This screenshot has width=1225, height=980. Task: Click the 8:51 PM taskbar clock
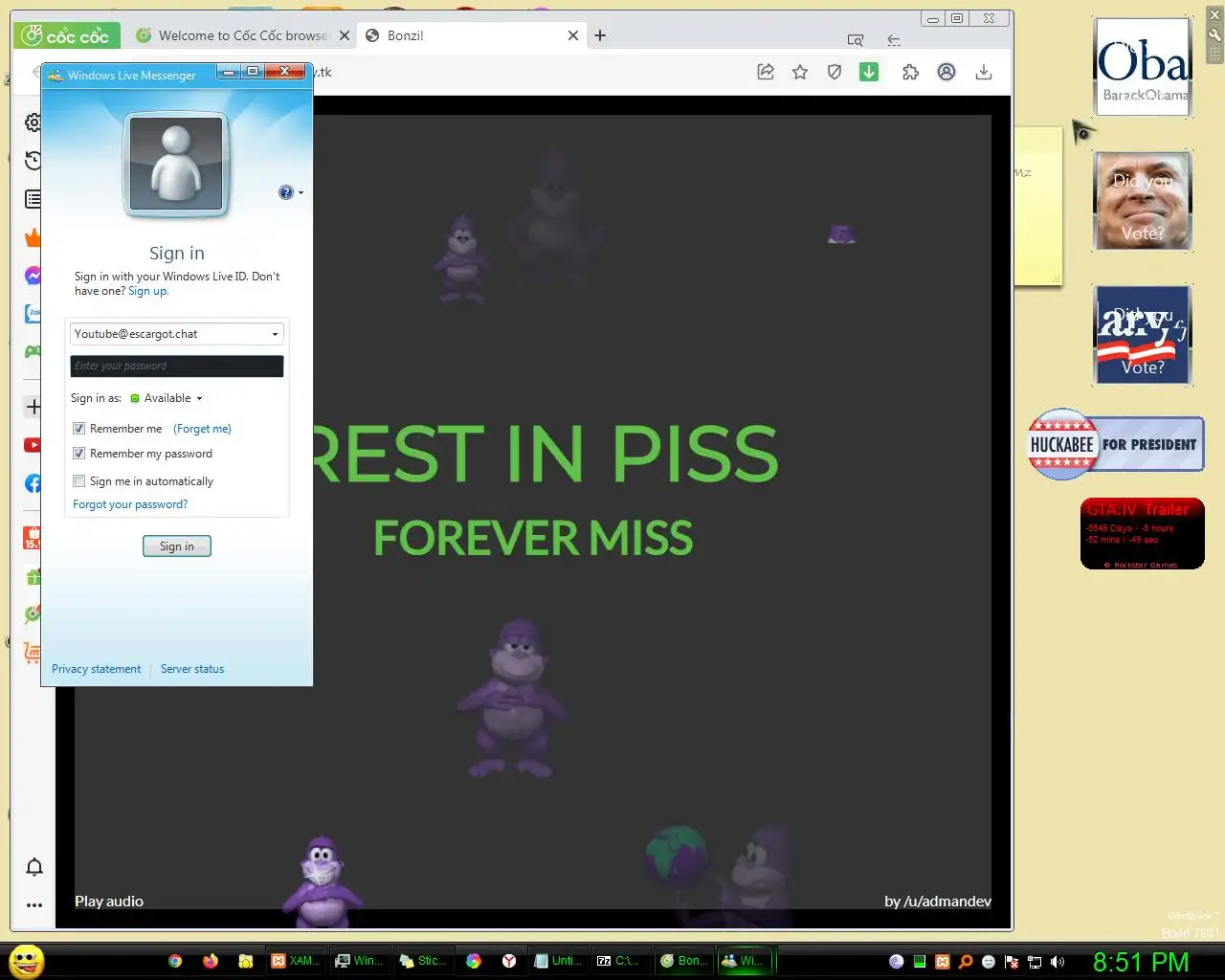pos(1141,962)
